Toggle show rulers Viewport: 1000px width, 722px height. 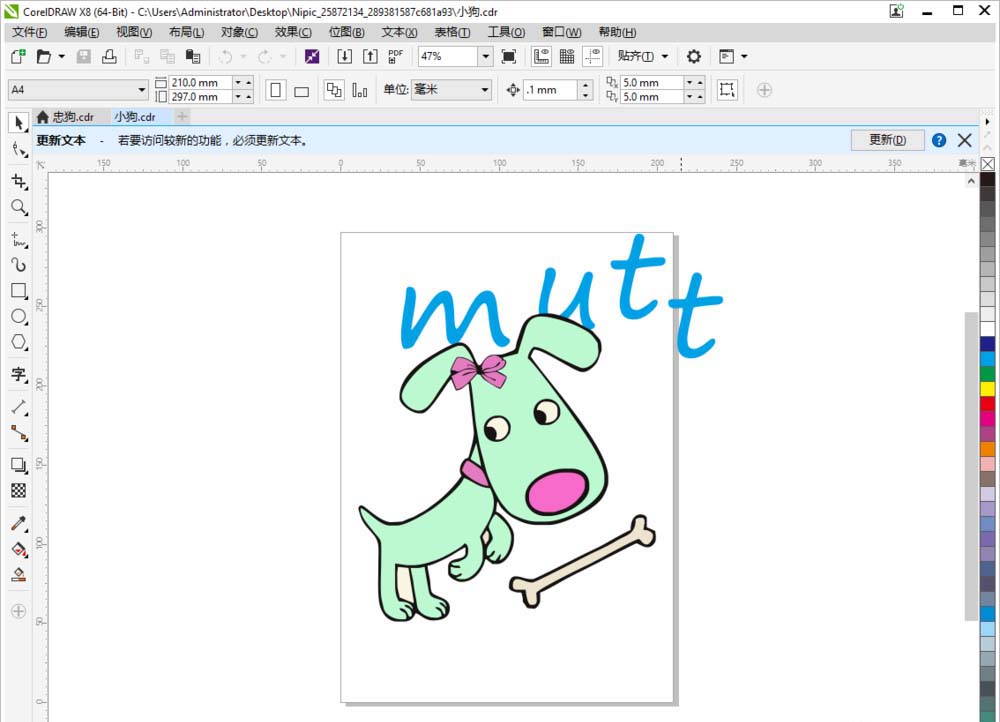tap(541, 56)
